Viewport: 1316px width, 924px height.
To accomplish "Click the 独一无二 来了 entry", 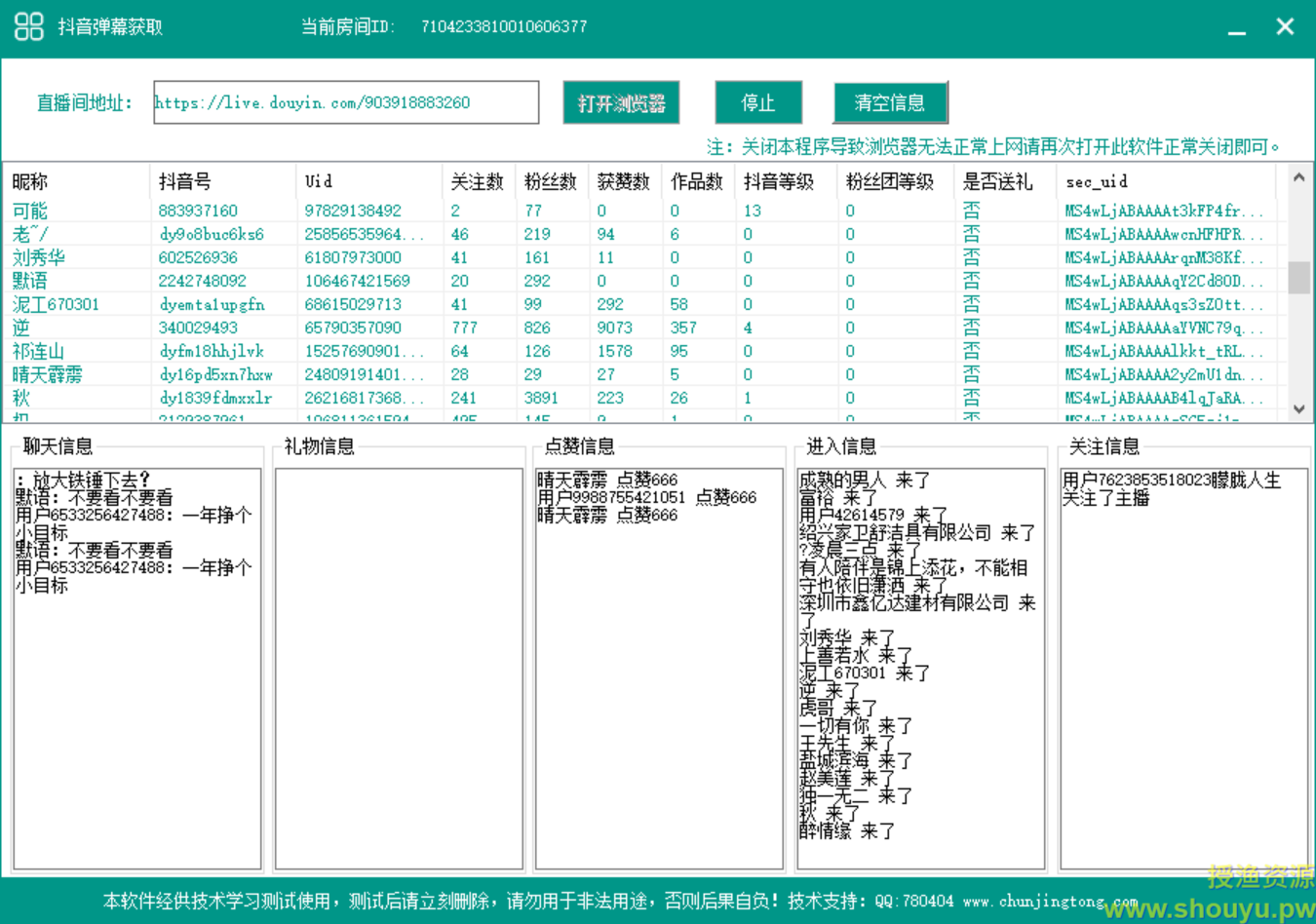I will tap(856, 795).
